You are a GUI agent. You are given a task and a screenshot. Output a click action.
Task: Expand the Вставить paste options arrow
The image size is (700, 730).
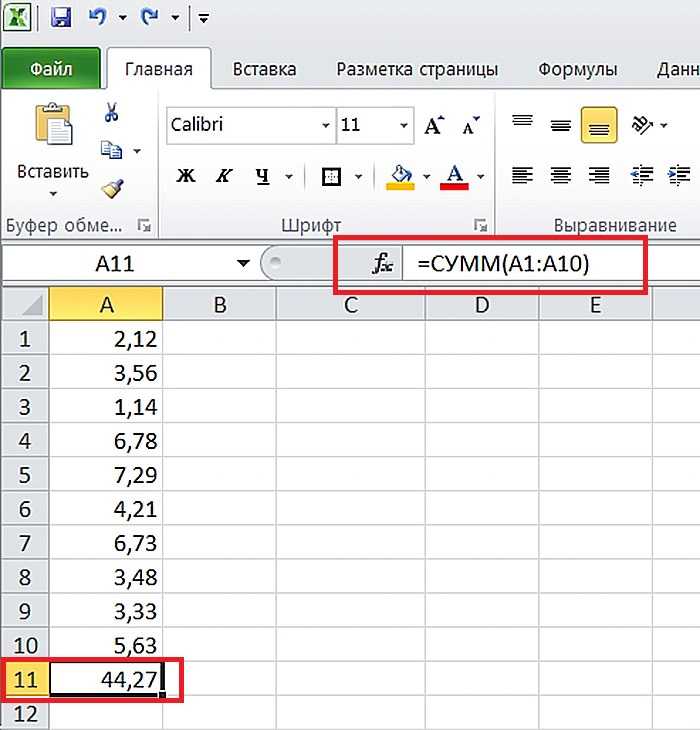pyautogui.click(x=53, y=193)
